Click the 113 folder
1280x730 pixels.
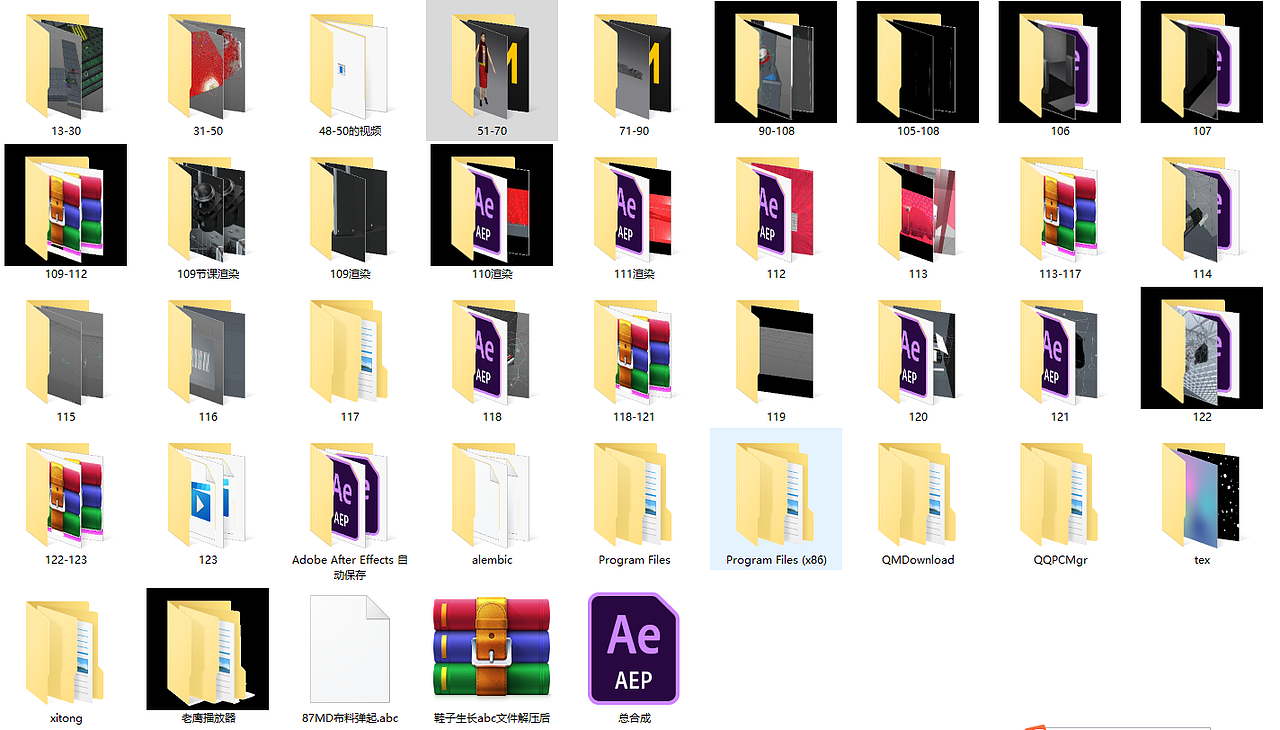pos(918,209)
